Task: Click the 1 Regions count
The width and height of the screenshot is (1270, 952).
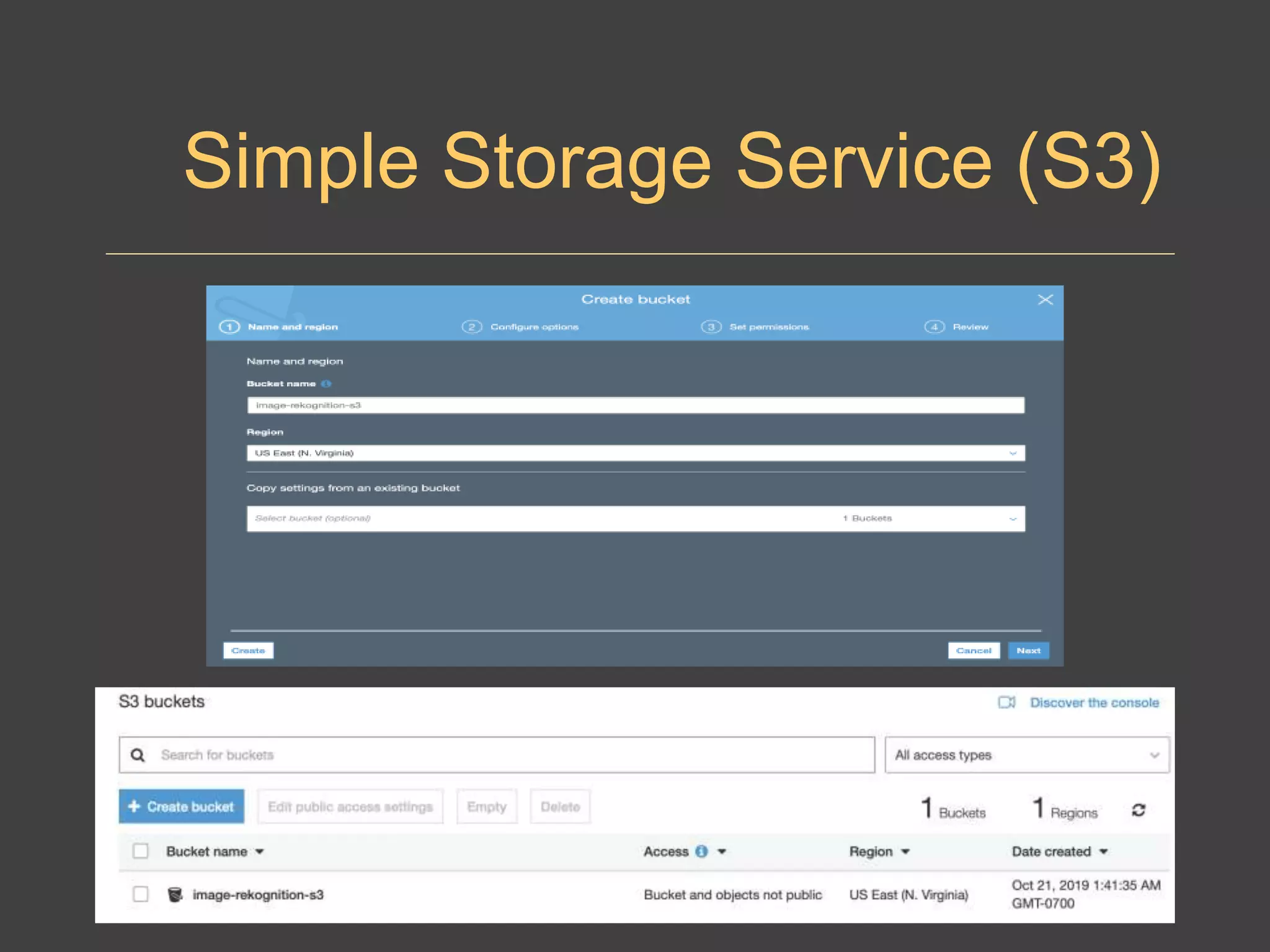Action: [1065, 808]
